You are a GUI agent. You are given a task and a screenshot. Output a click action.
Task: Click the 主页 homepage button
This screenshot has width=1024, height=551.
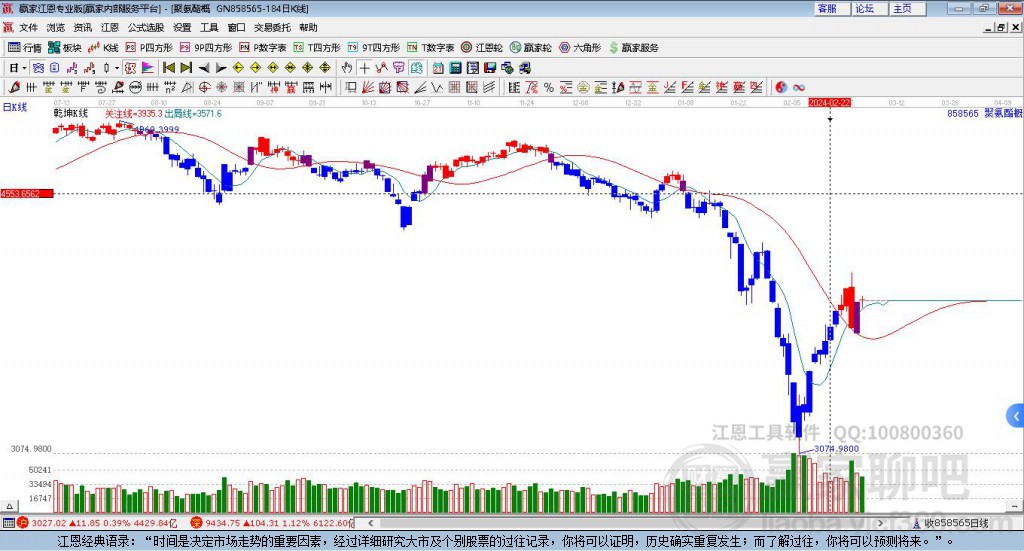[x=908, y=8]
